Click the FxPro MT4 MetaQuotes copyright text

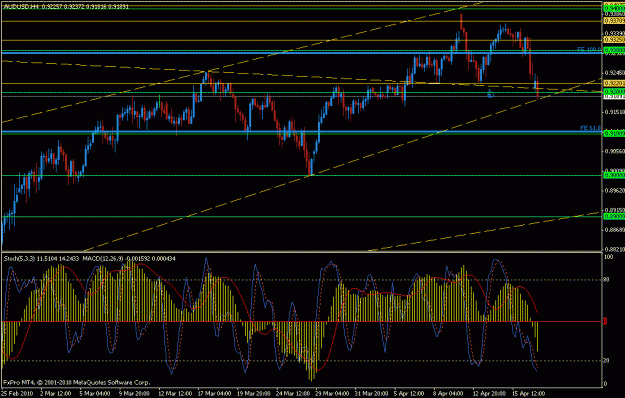77,382
